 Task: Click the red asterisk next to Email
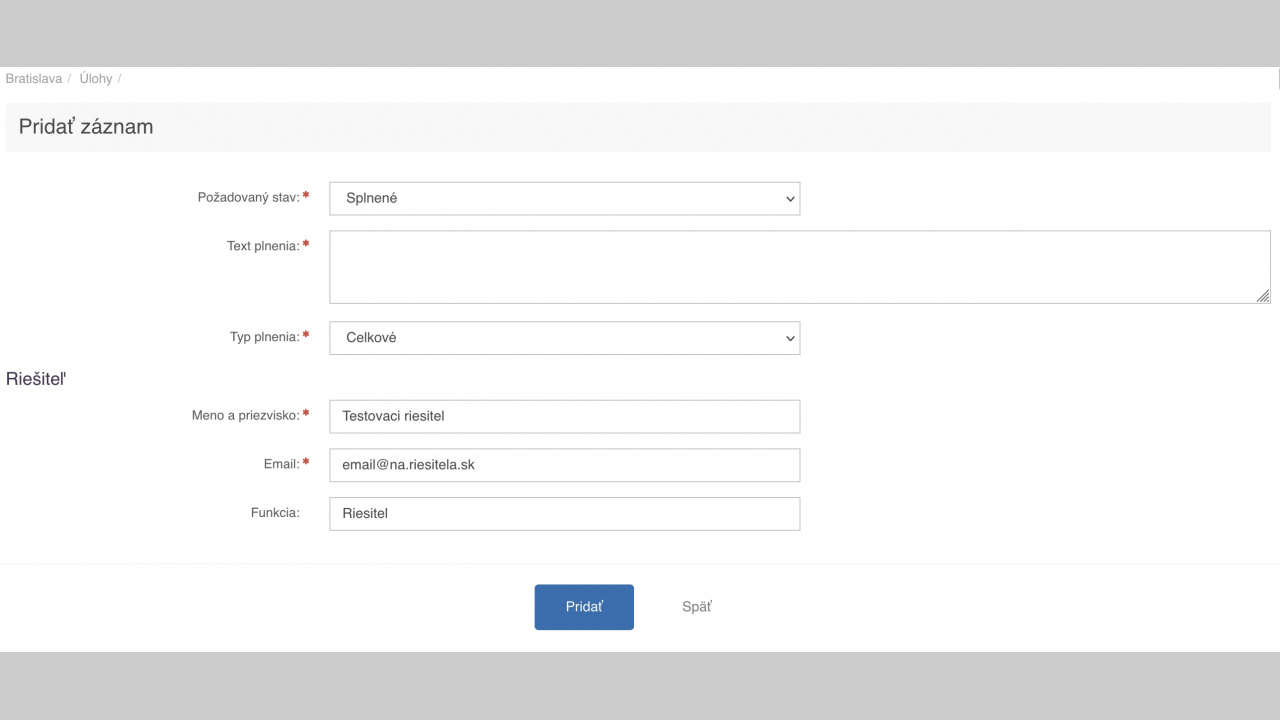click(306, 463)
